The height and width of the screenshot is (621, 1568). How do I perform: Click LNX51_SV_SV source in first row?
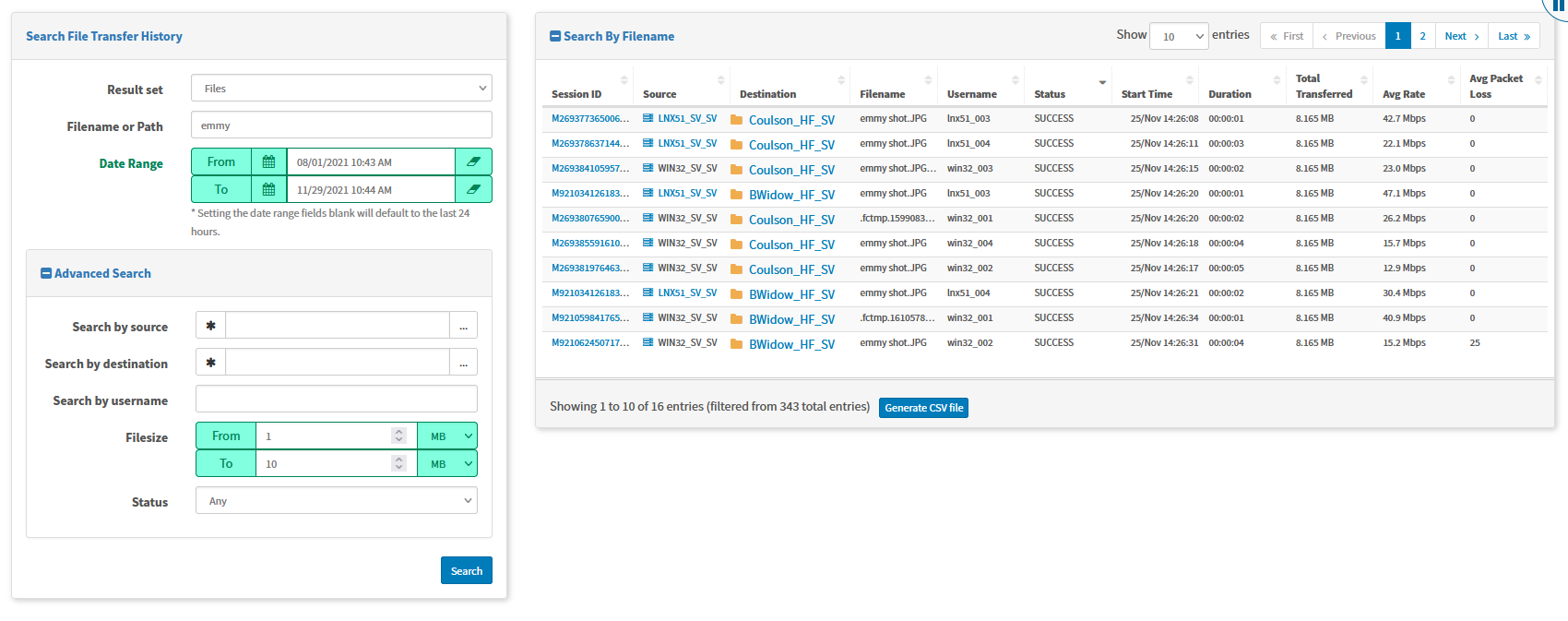tap(687, 119)
